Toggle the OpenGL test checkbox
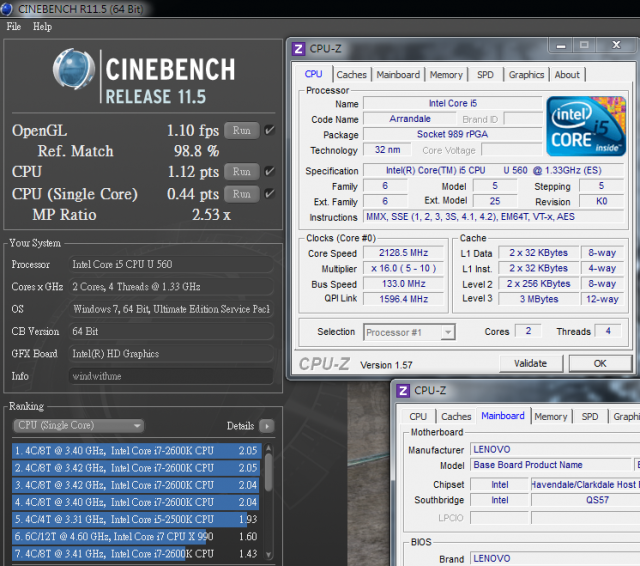The height and width of the screenshot is (566, 640). (269, 131)
